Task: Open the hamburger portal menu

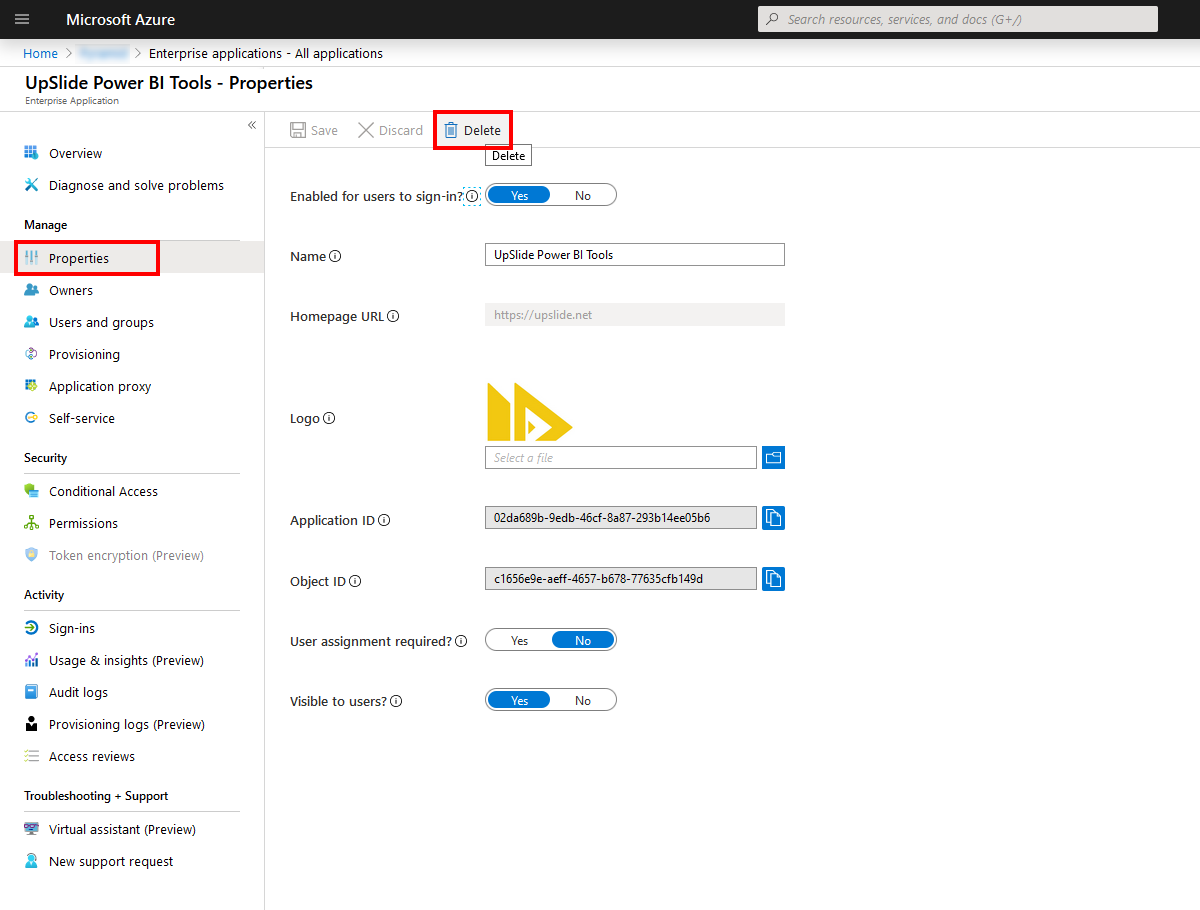Action: pos(22,19)
